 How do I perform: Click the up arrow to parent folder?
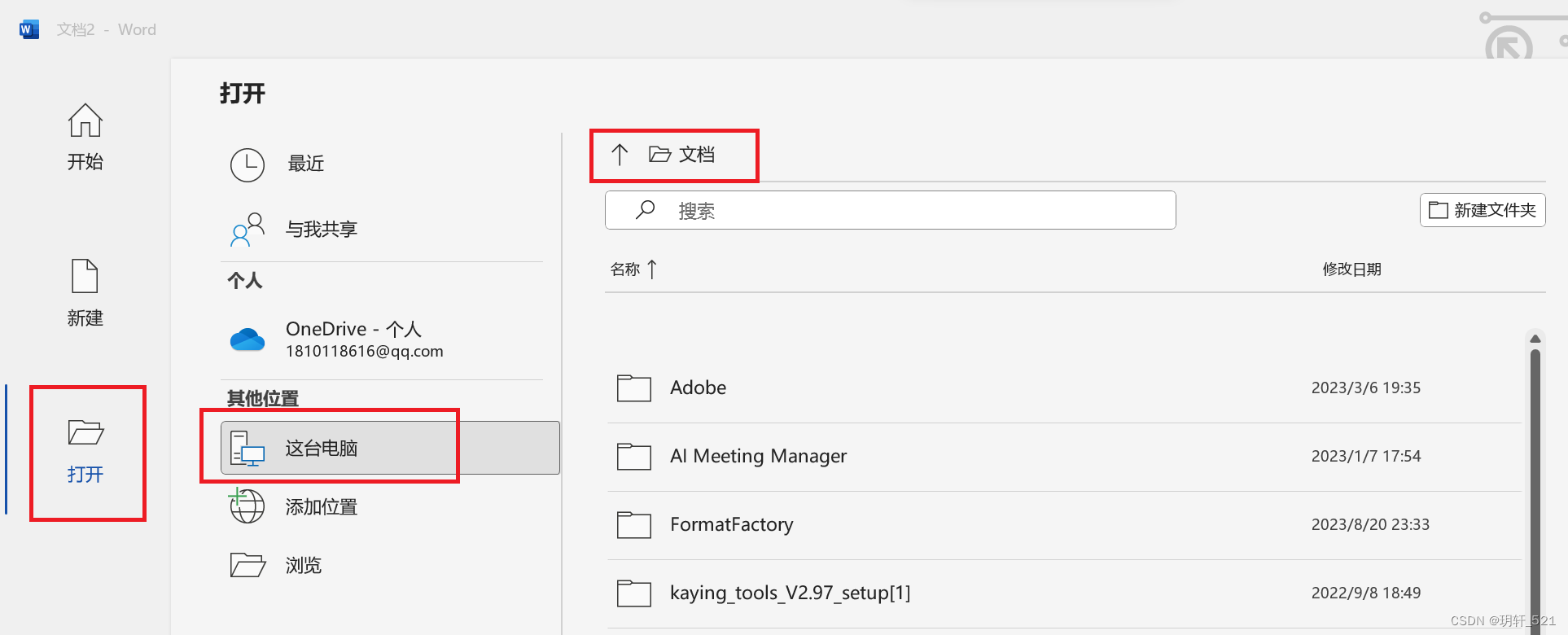620,155
